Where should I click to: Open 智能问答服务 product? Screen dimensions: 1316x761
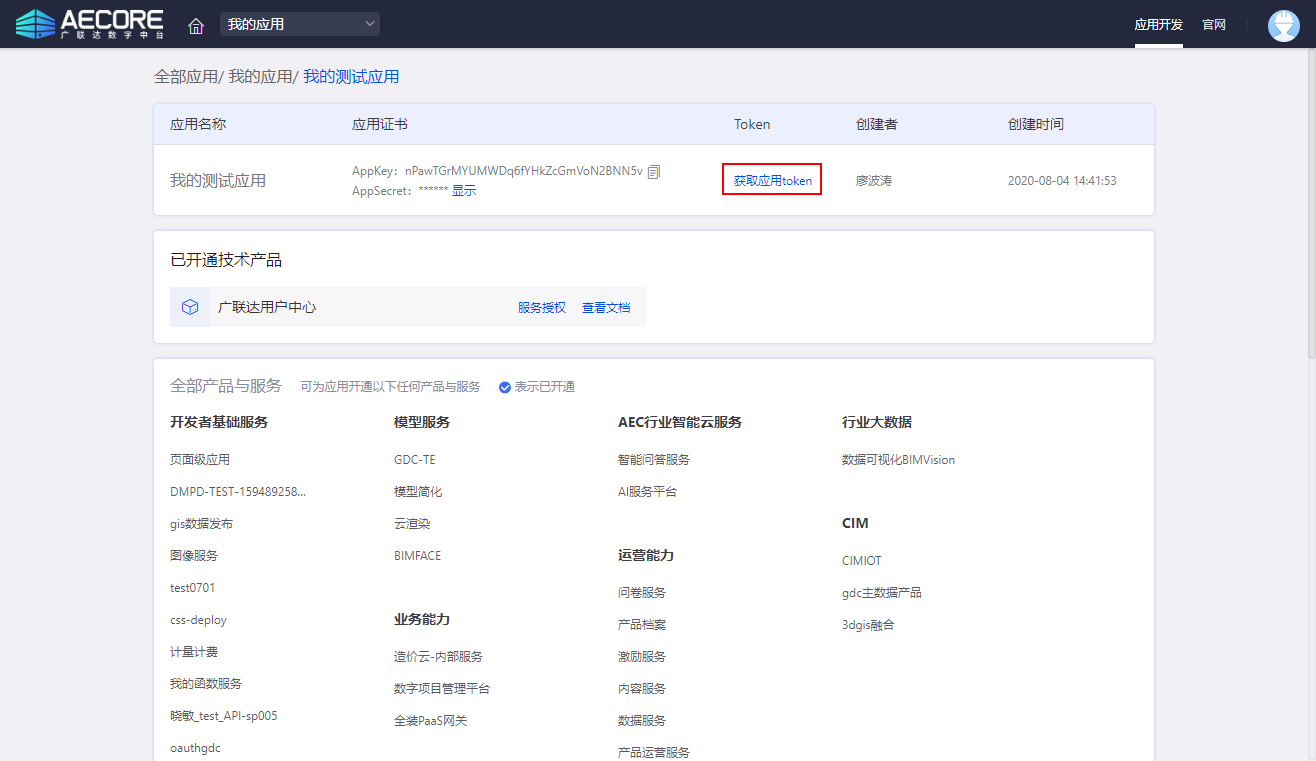654,460
